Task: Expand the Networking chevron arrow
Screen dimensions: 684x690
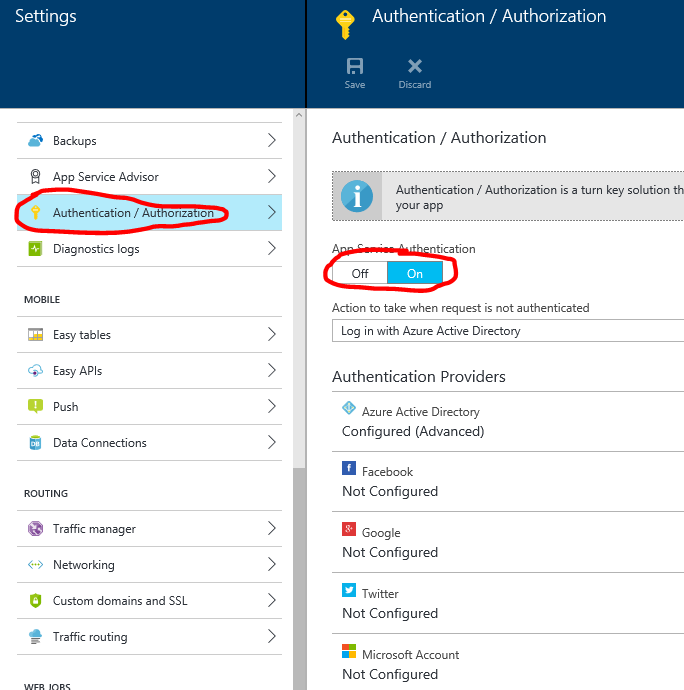Action: 272,565
